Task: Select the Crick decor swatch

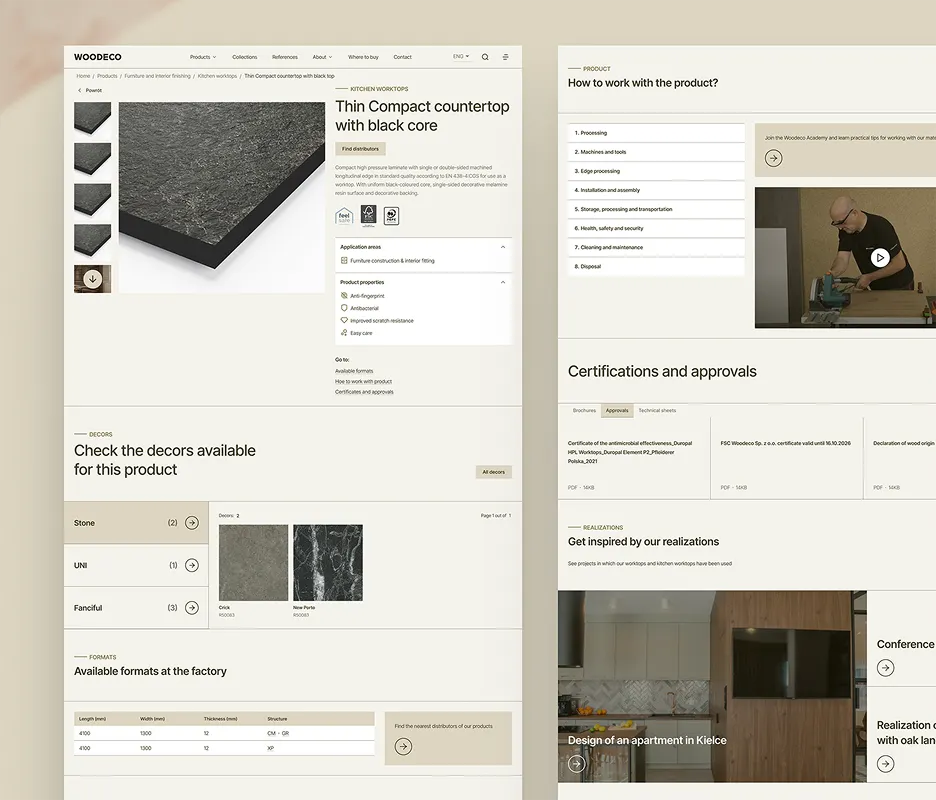Action: (x=253, y=562)
